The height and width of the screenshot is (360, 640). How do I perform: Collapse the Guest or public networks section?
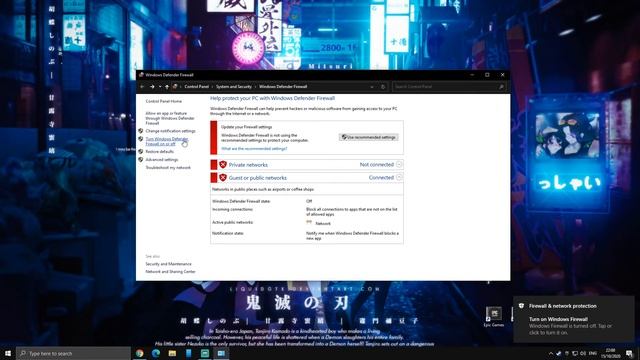pos(399,178)
